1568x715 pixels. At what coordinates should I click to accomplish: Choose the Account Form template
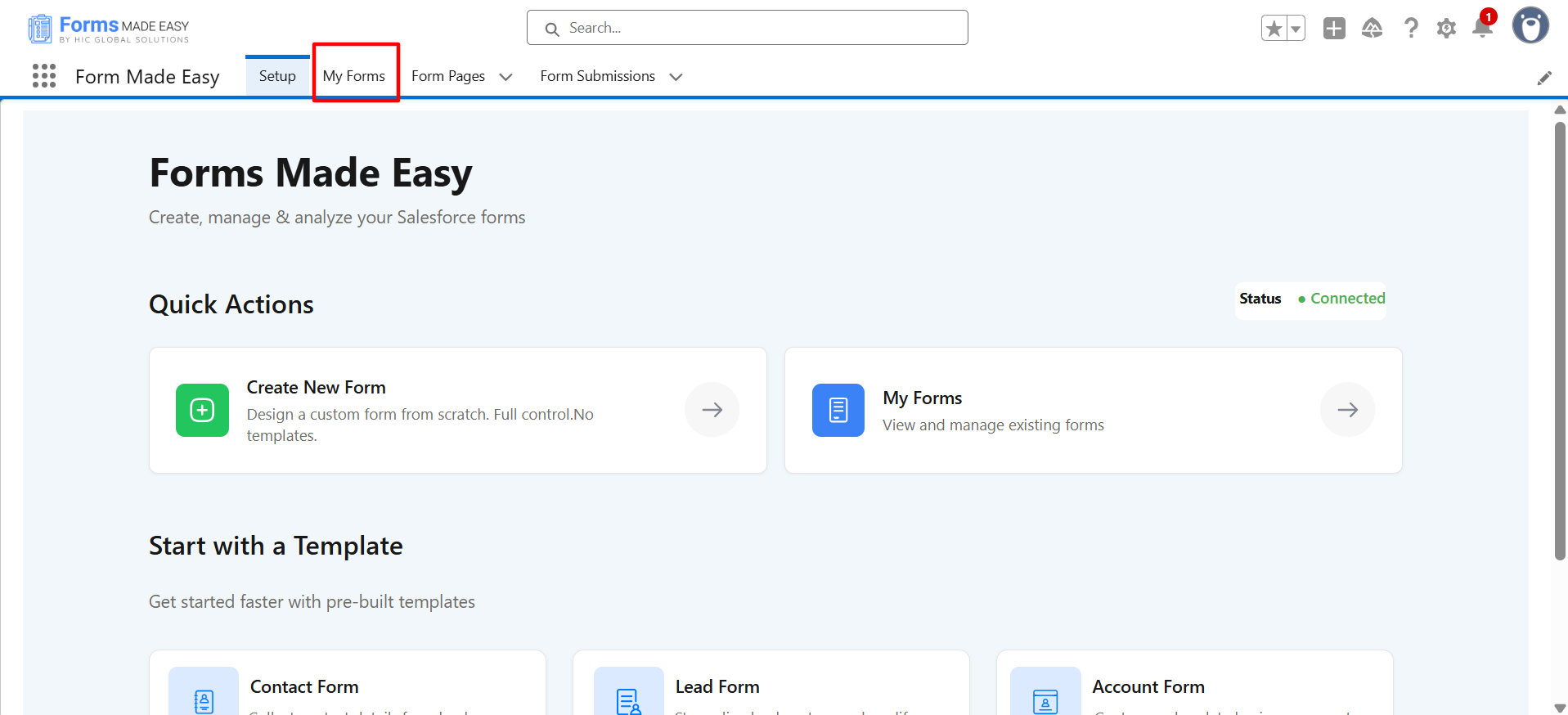click(x=1195, y=683)
